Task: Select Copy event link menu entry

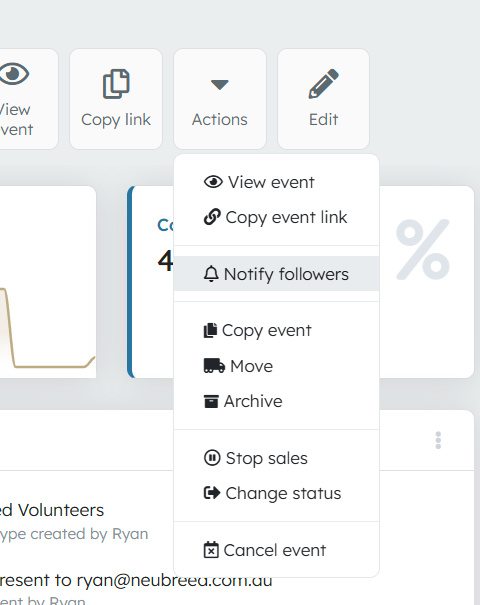Action: point(276,217)
